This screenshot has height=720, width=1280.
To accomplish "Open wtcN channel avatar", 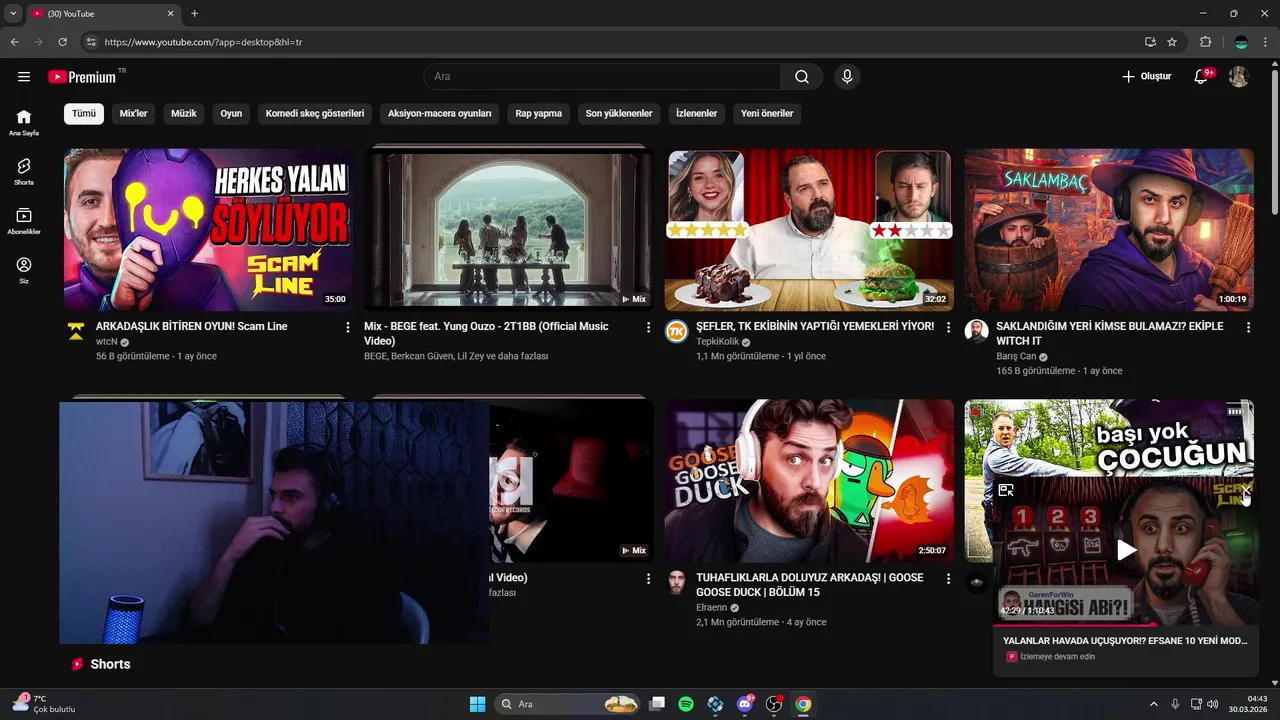I will tap(75, 332).
